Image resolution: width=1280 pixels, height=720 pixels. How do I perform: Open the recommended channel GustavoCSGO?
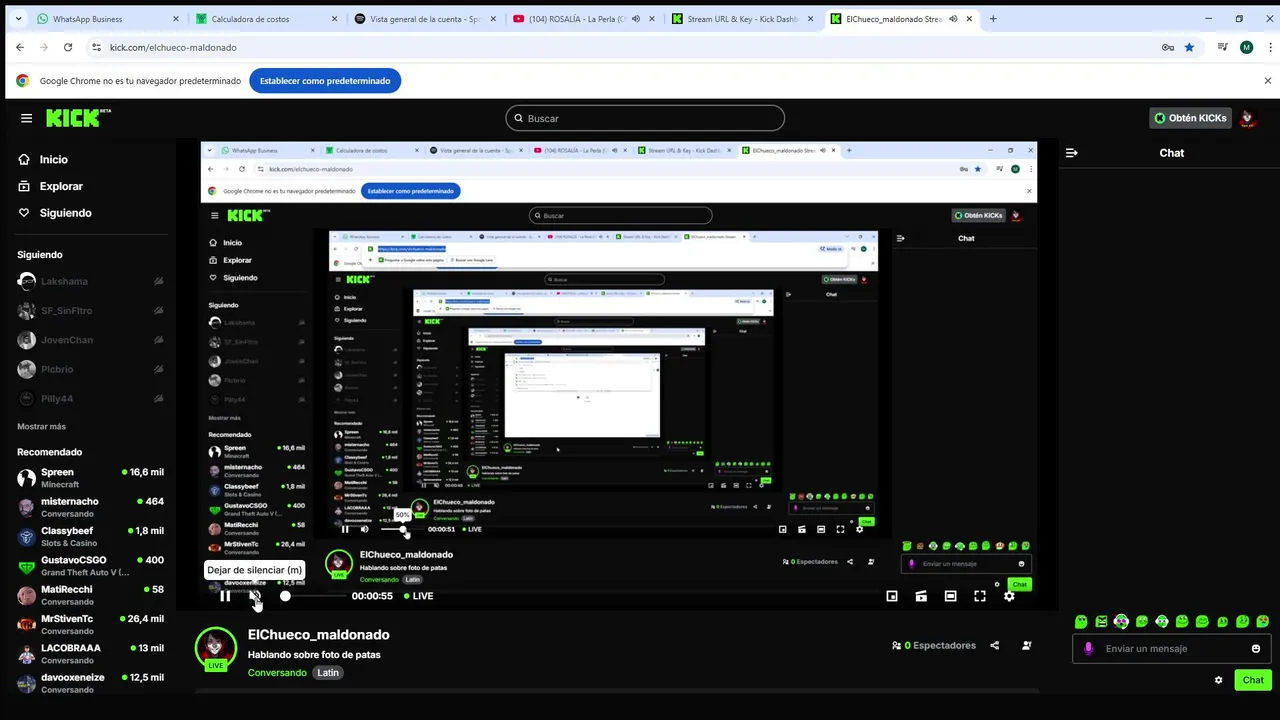coord(90,566)
